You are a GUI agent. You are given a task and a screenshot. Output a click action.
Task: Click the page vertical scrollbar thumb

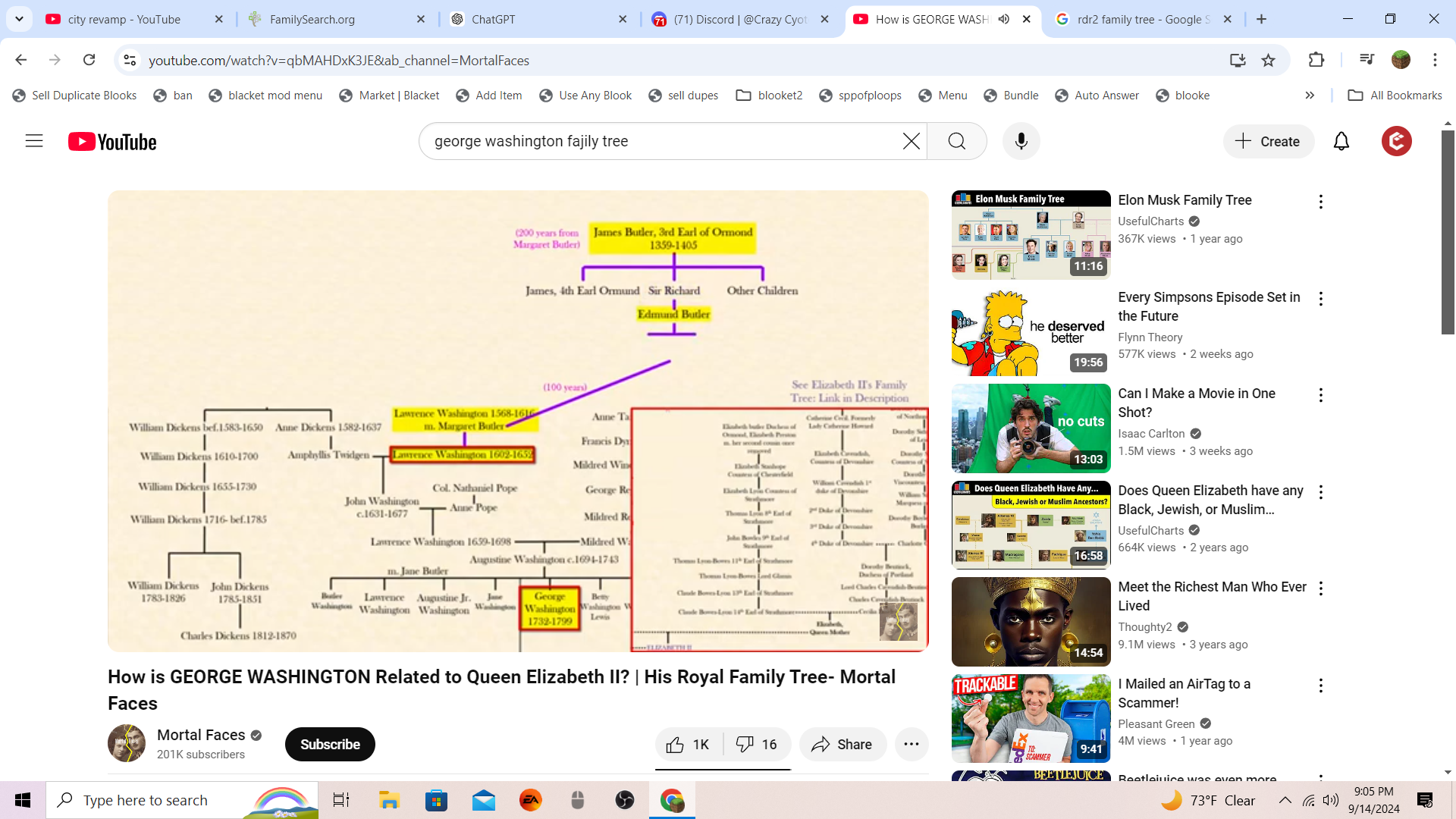[1448, 231]
